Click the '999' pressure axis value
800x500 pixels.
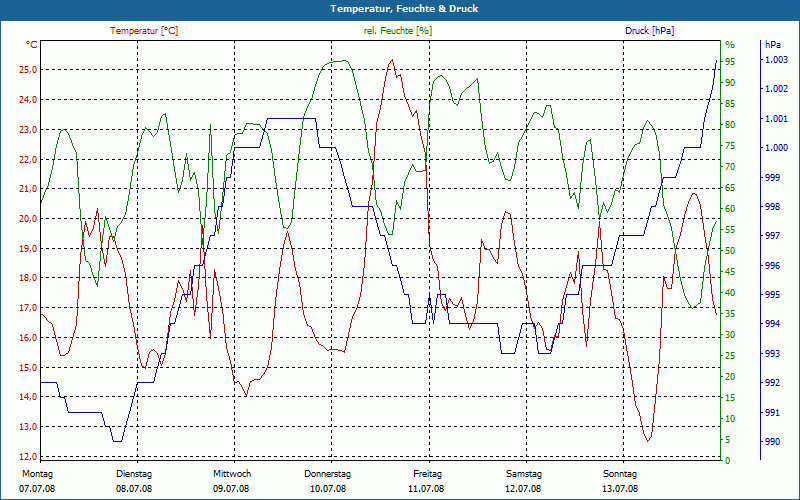coord(772,178)
